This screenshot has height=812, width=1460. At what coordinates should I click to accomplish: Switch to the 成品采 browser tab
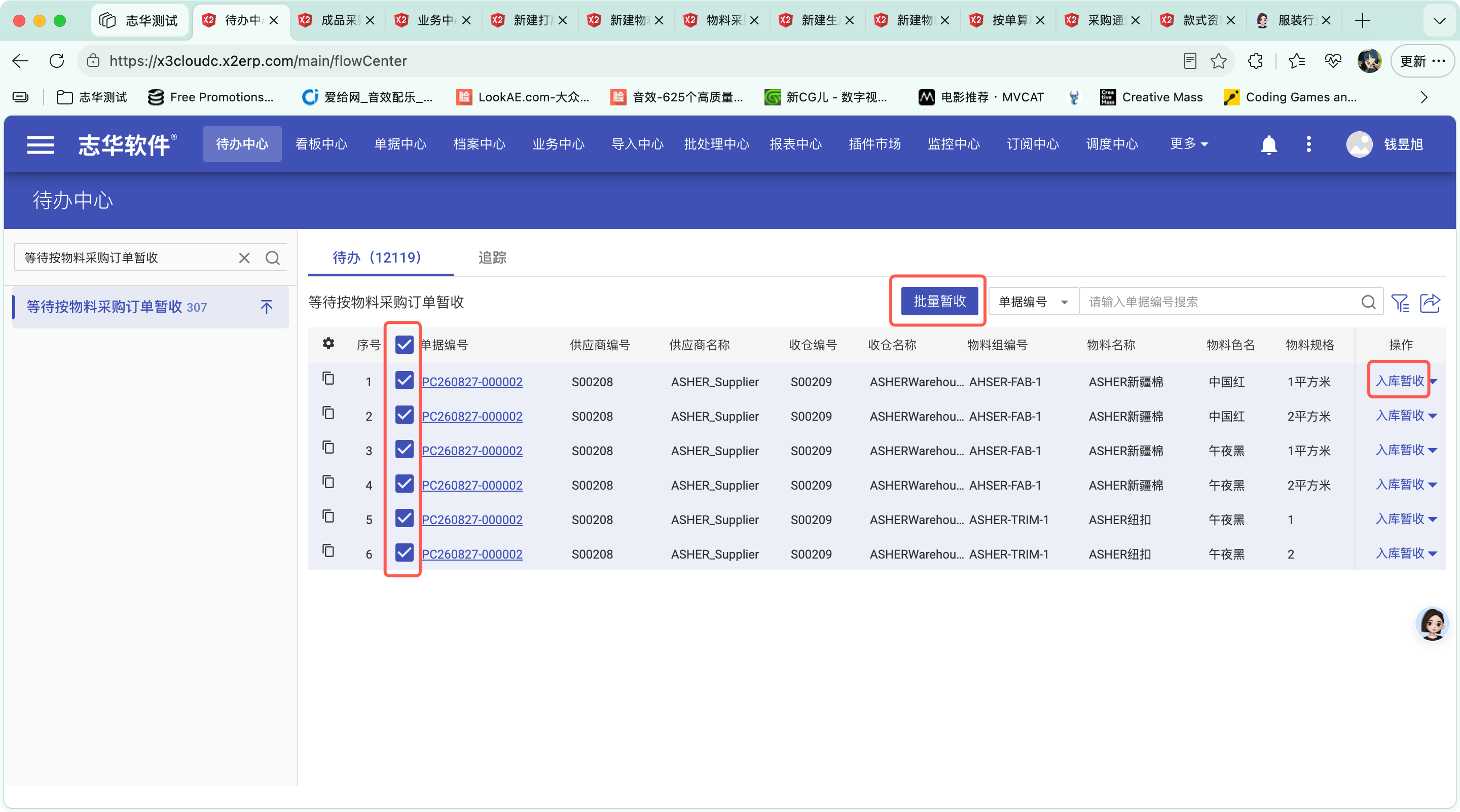338,20
